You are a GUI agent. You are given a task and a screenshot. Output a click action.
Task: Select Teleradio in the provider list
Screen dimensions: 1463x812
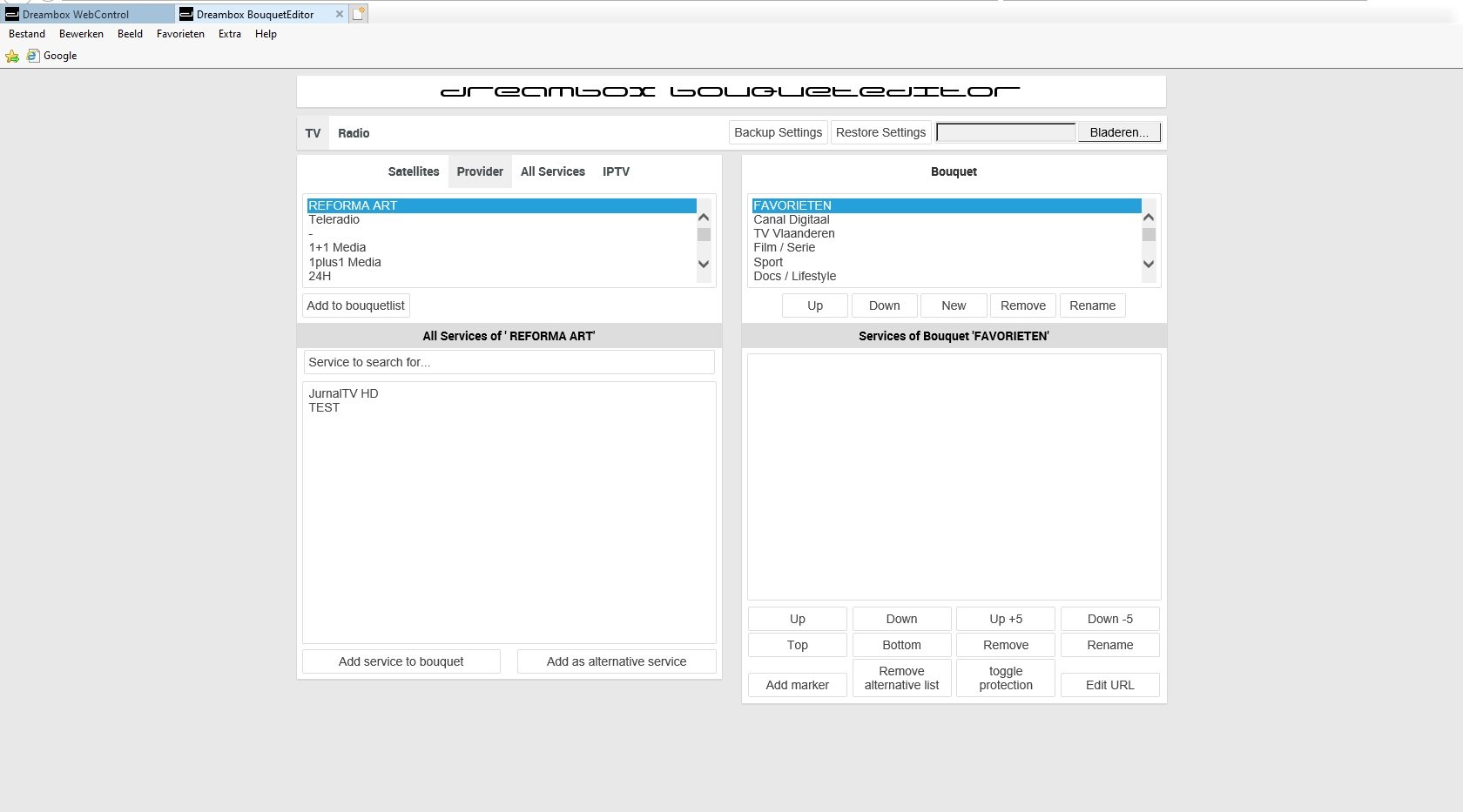coord(334,219)
